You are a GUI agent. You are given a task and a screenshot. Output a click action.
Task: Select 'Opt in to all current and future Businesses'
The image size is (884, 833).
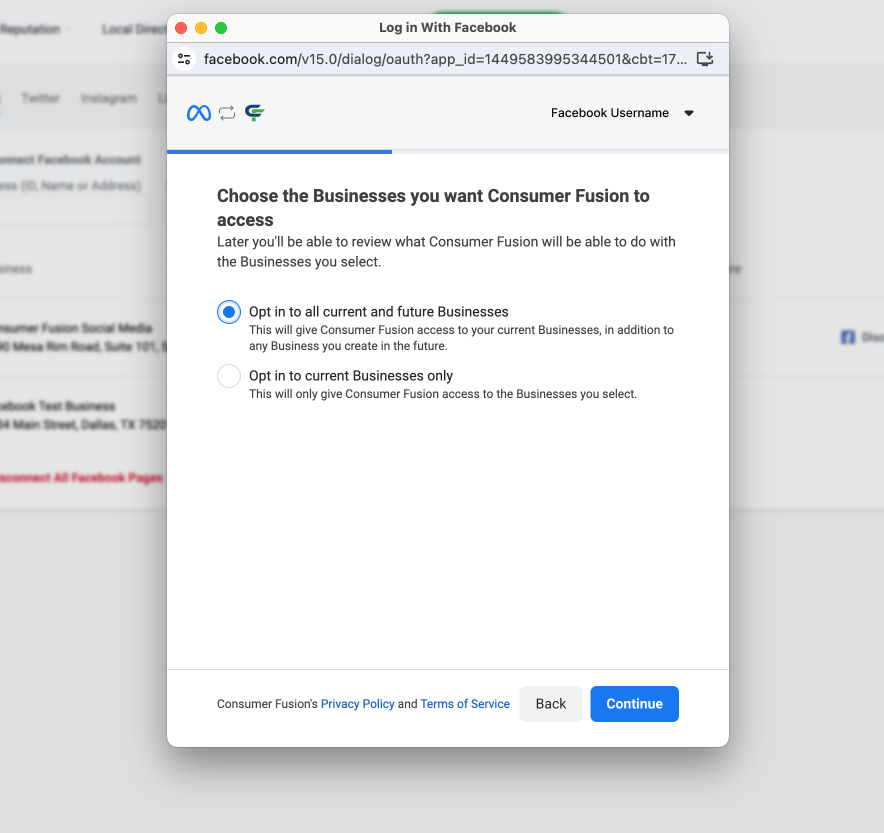229,312
